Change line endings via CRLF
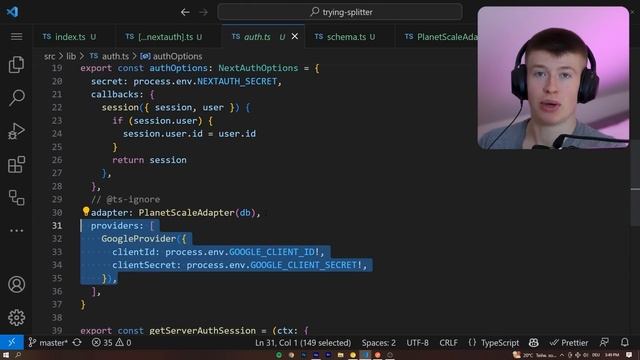 448,342
